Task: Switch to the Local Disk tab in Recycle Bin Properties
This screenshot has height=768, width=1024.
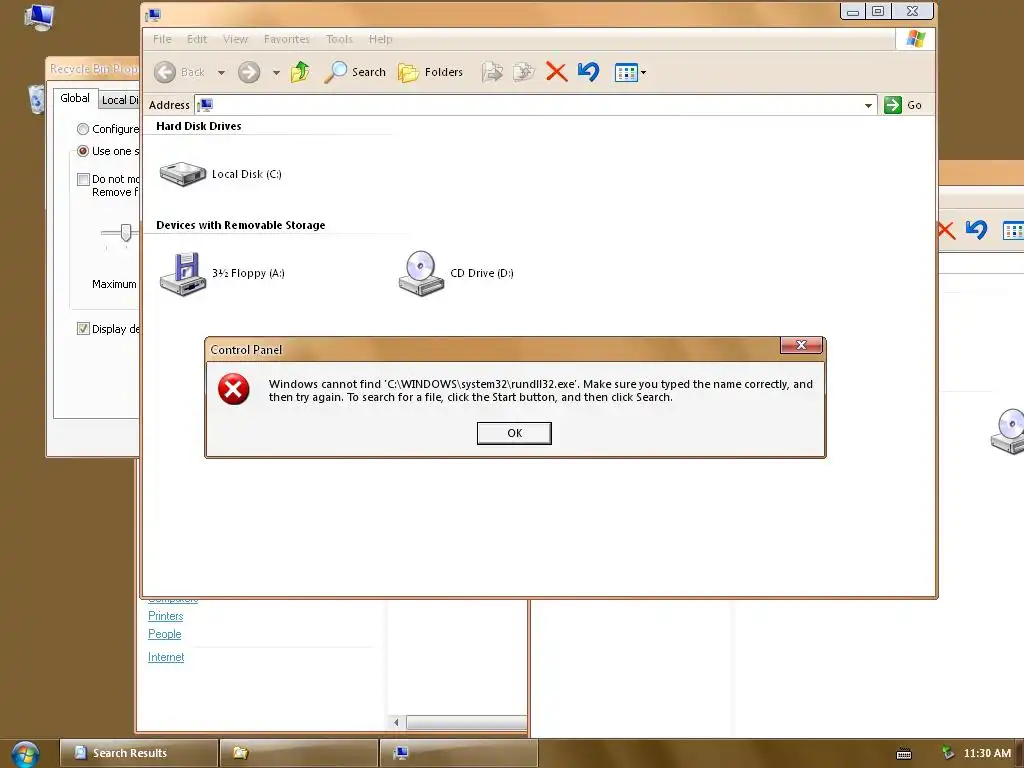Action: click(120, 100)
